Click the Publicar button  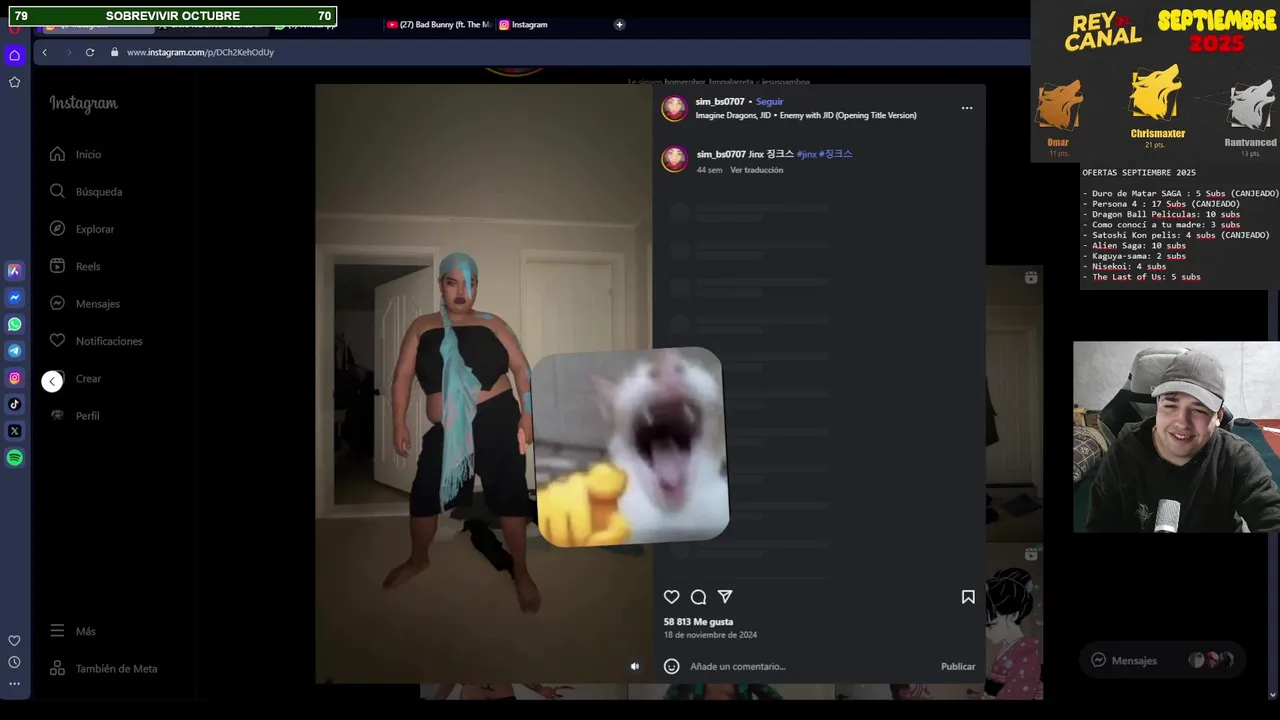[958, 666]
